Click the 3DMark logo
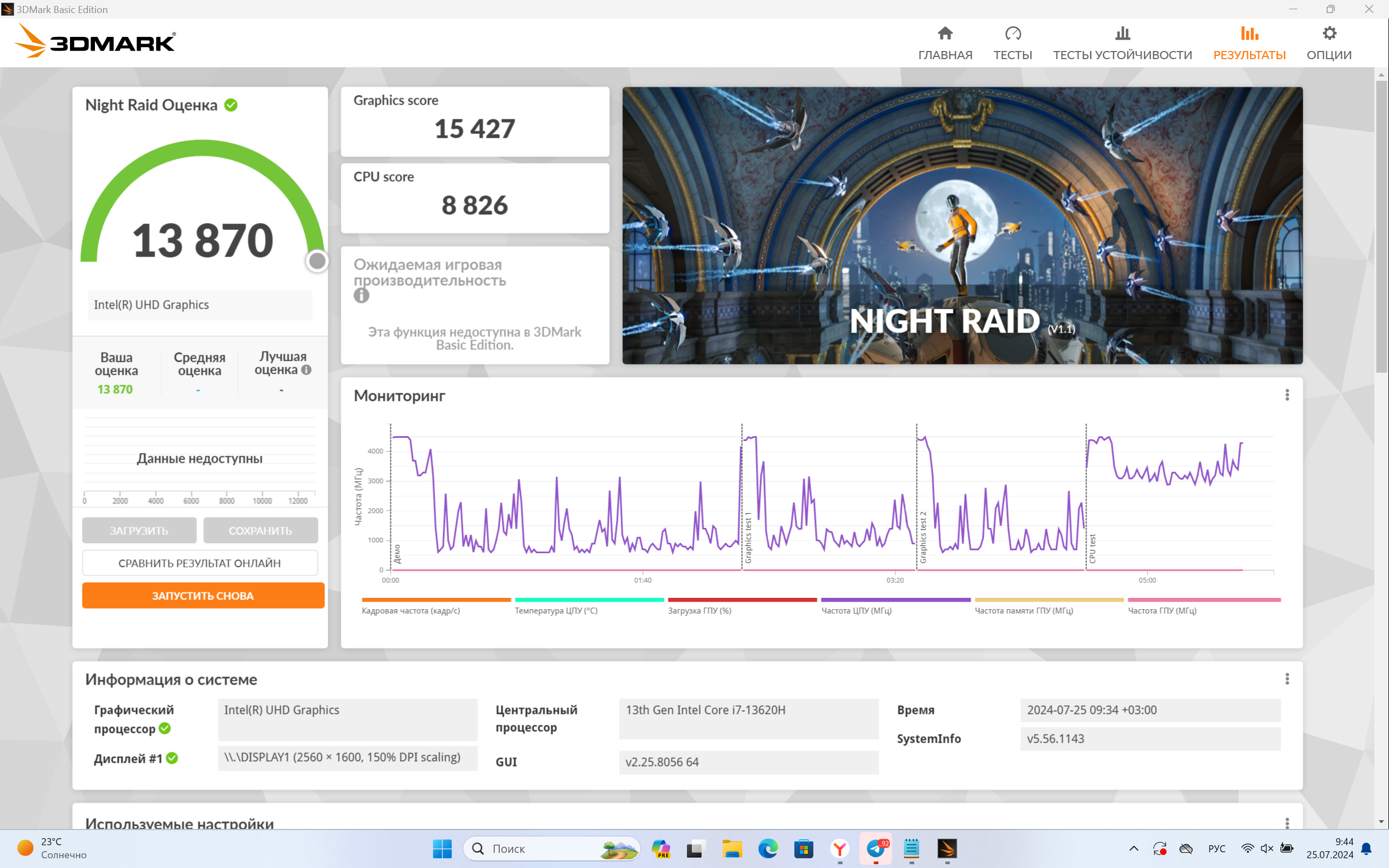Image resolution: width=1389 pixels, height=868 pixels. click(95, 41)
